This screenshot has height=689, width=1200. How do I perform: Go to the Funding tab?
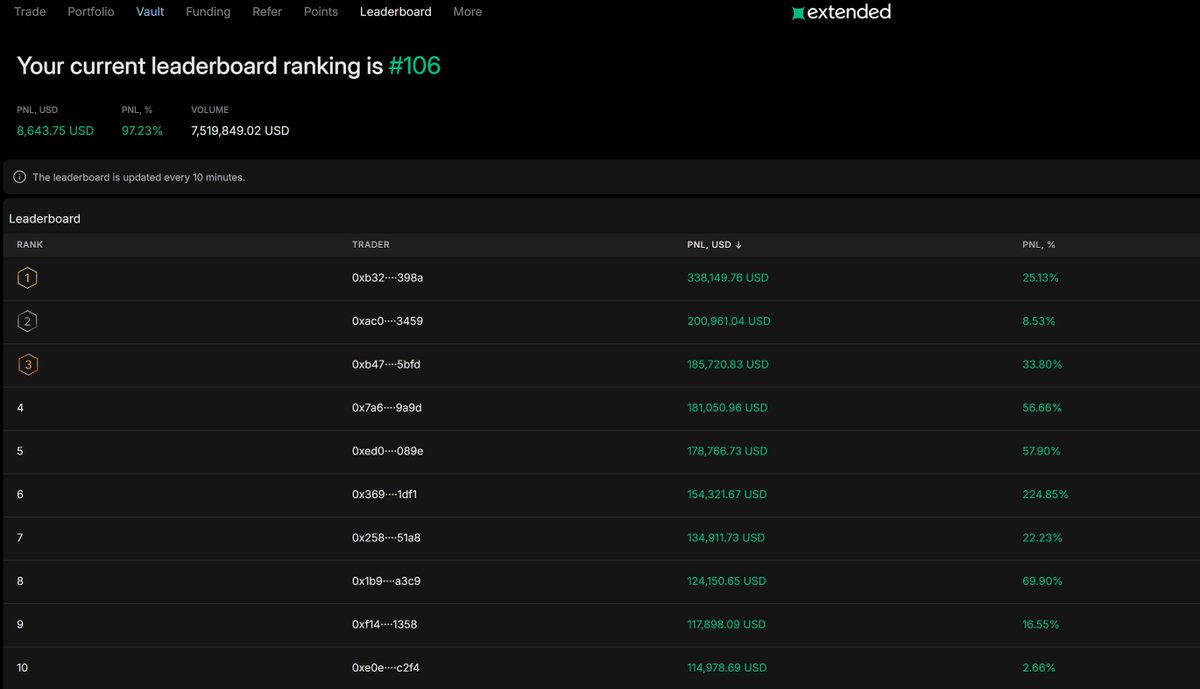(208, 12)
